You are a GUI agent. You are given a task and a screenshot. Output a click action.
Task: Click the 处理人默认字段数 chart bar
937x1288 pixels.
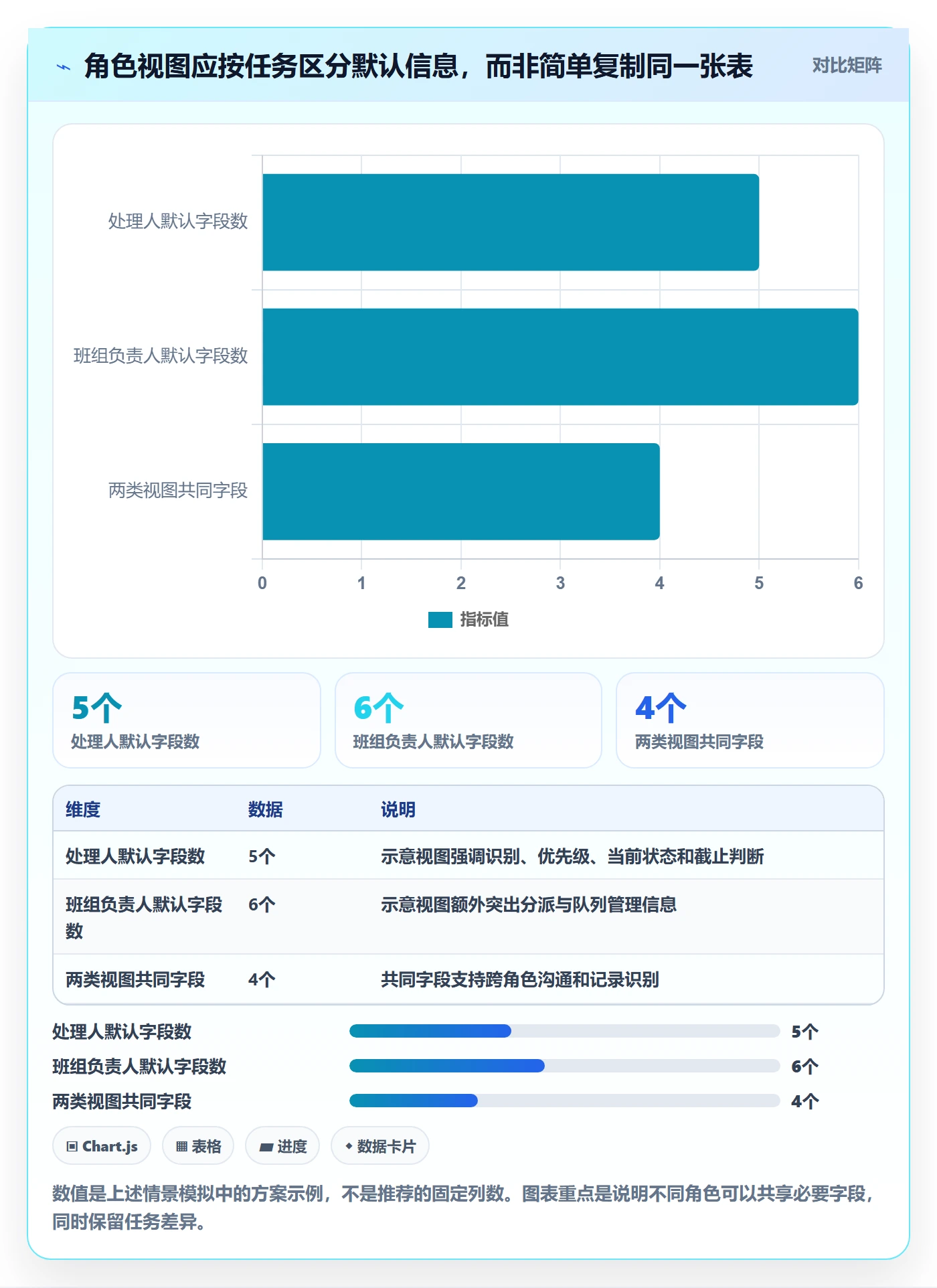coord(510,222)
